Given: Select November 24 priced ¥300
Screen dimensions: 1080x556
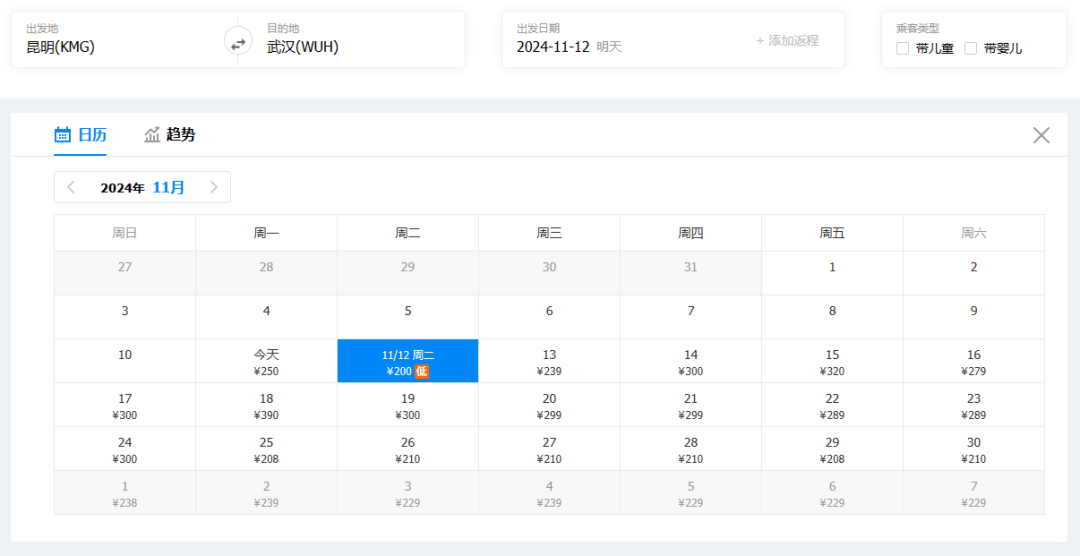Looking at the screenshot, I should (125, 449).
